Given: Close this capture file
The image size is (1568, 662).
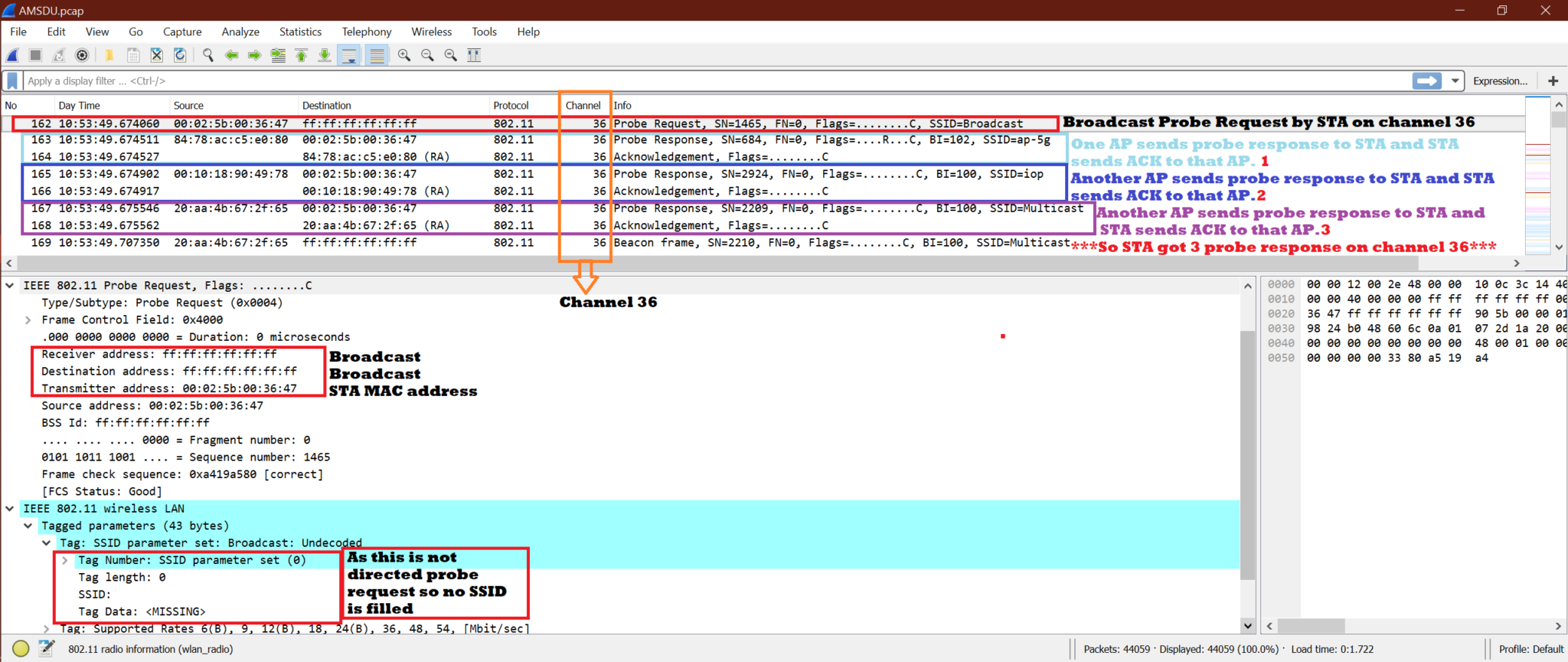Looking at the screenshot, I should (156, 55).
